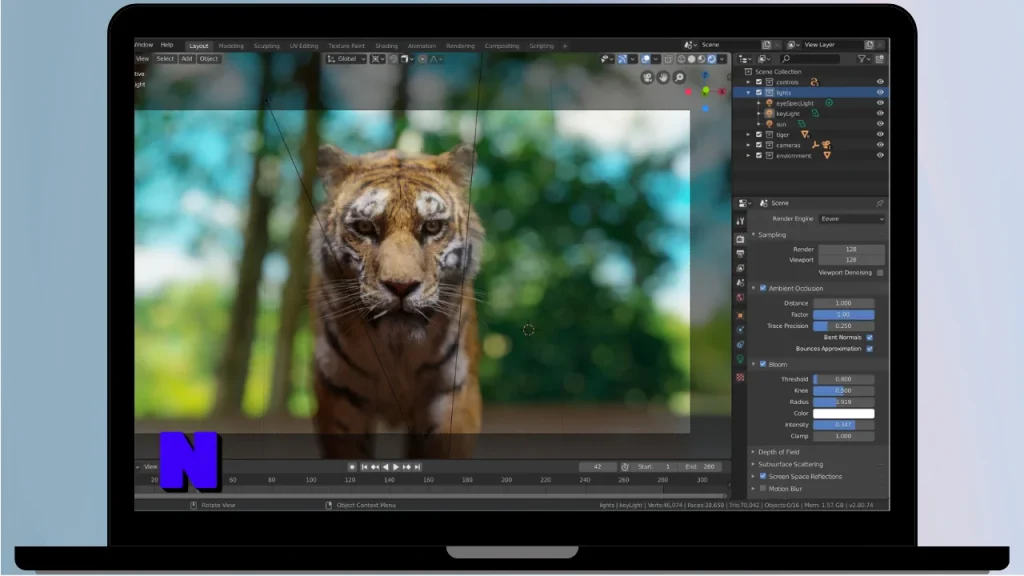Hide the environment collection with eye icon

click(x=880, y=155)
